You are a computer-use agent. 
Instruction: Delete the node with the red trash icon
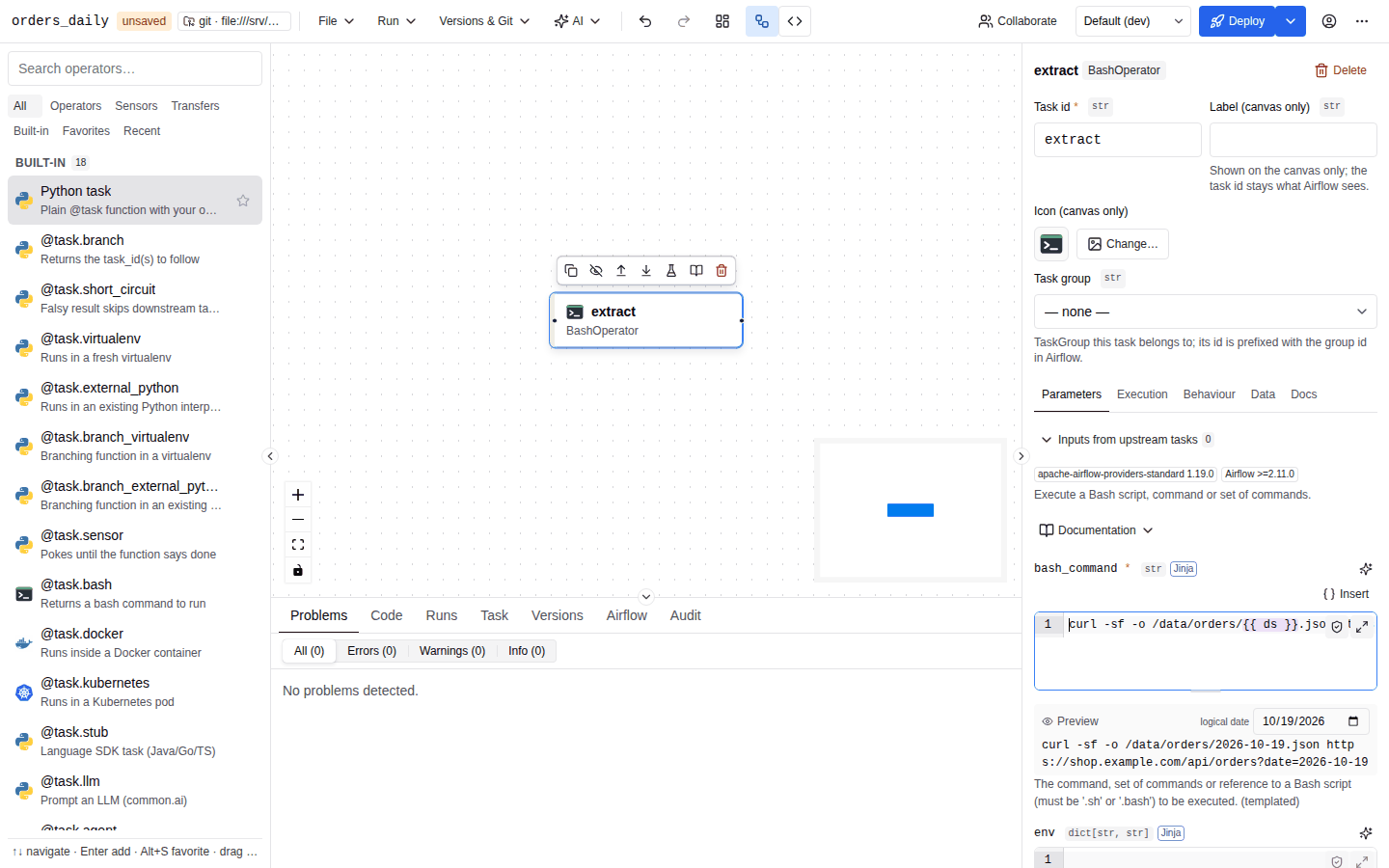pos(722,271)
